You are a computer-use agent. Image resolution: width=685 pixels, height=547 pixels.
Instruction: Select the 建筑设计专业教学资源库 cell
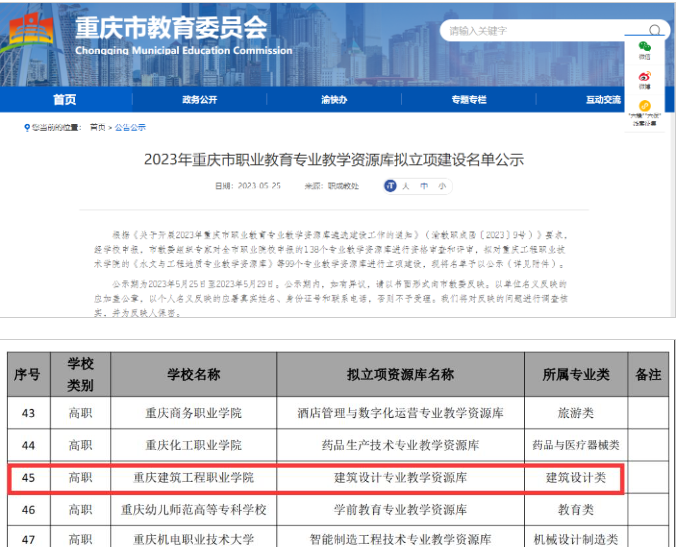pyautogui.click(x=400, y=478)
